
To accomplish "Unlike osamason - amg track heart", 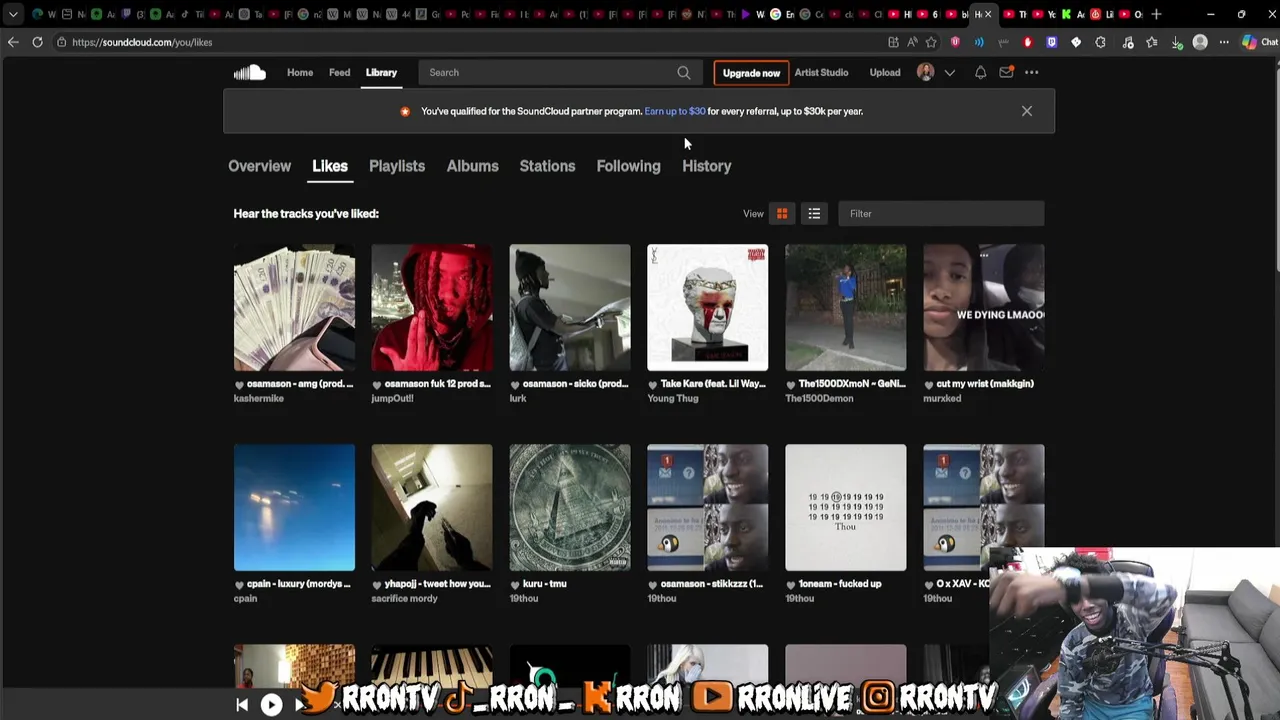I will click(239, 384).
